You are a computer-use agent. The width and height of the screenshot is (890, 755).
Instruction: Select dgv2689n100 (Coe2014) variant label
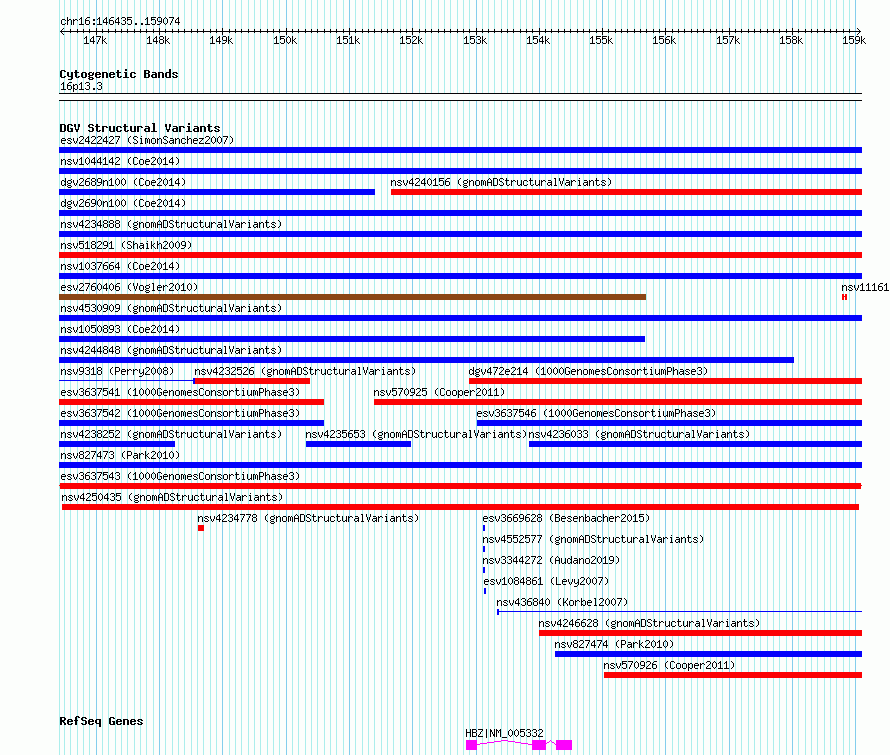click(123, 182)
